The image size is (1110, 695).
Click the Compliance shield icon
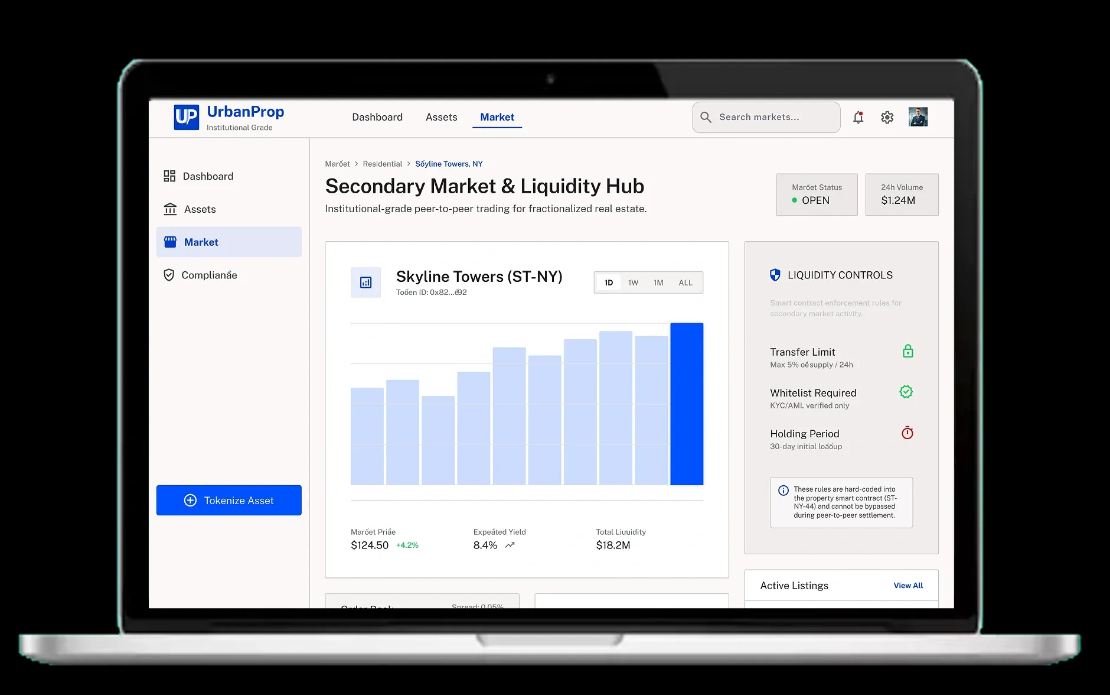point(168,275)
